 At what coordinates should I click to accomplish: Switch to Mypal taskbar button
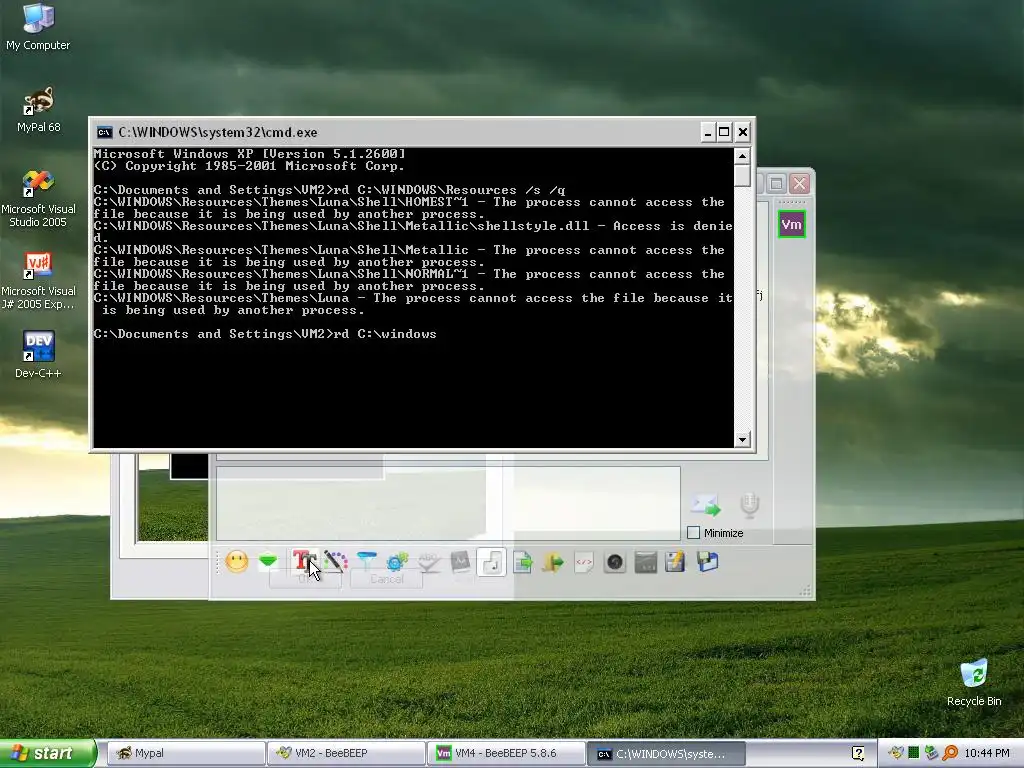tap(185, 753)
